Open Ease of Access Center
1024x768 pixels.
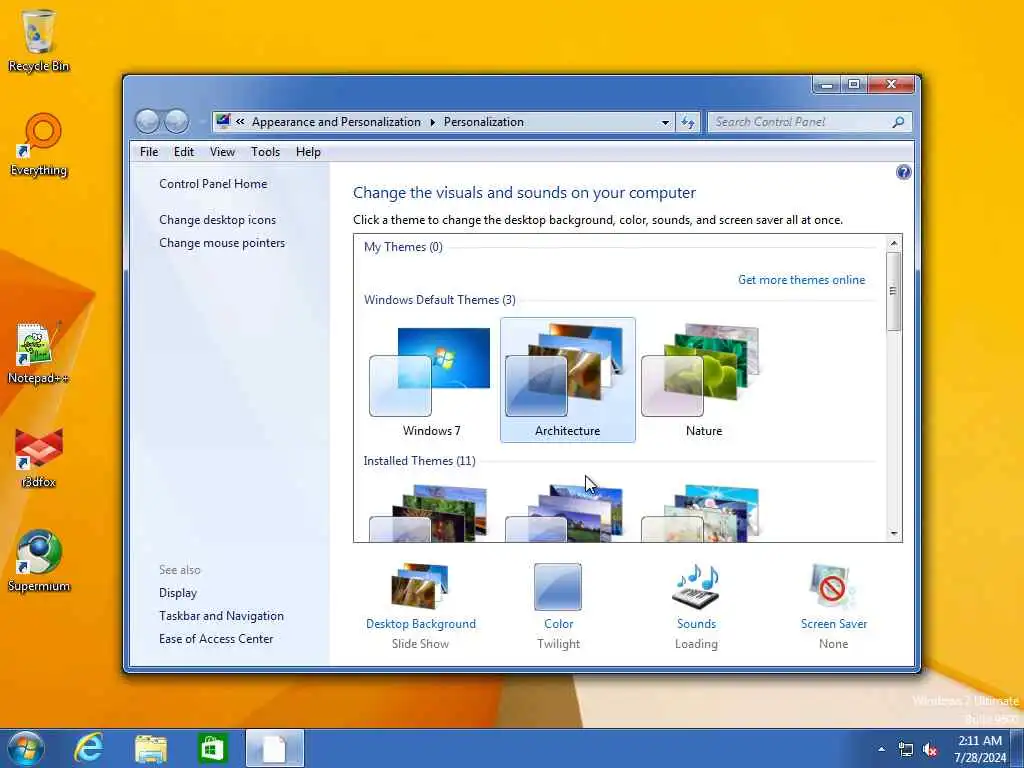[x=216, y=639]
